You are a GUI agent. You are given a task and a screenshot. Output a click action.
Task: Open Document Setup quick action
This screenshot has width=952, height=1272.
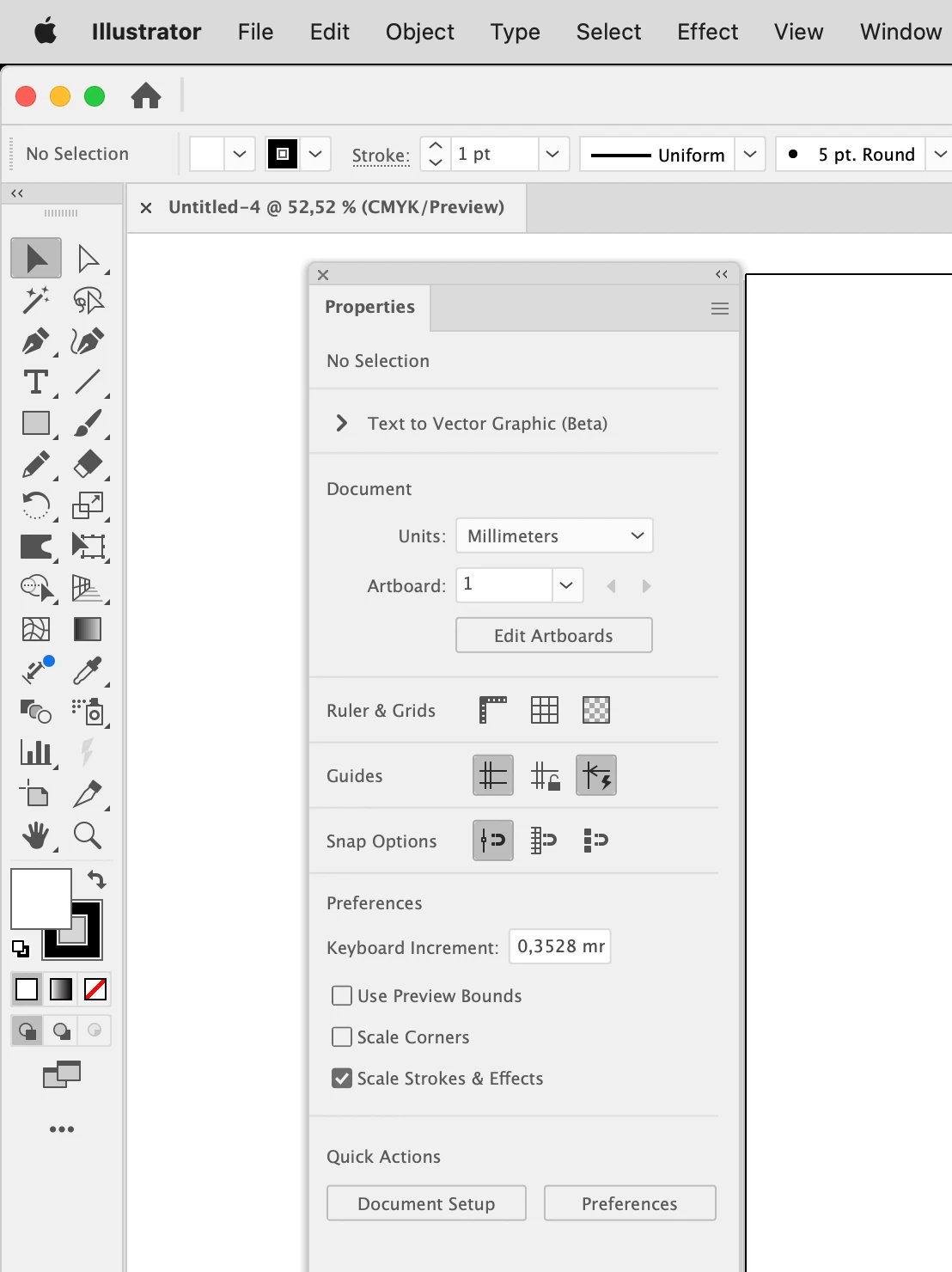pyautogui.click(x=426, y=1203)
